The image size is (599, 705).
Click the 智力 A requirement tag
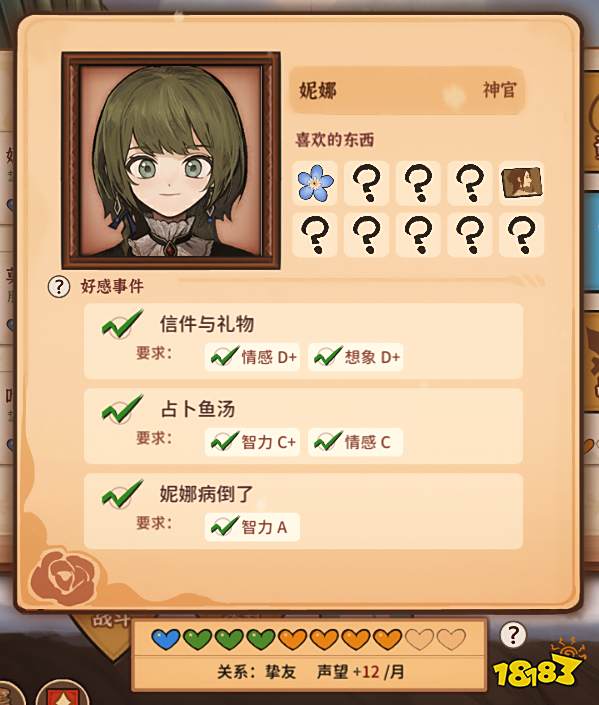[x=252, y=527]
